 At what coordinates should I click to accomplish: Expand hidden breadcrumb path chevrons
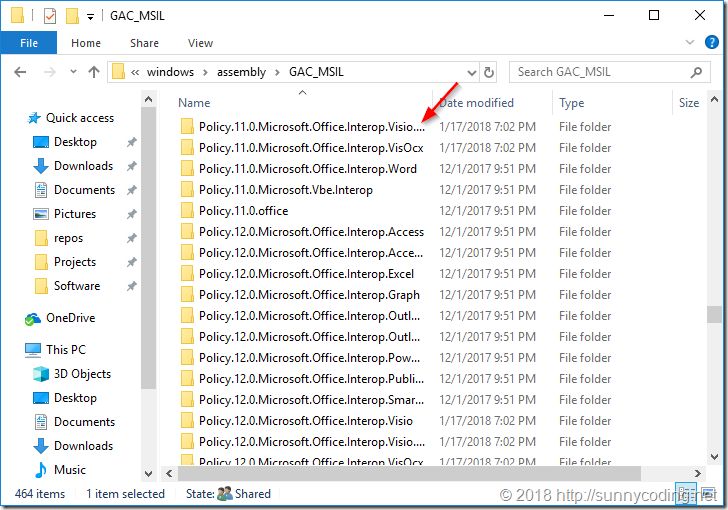pyautogui.click(x=135, y=72)
